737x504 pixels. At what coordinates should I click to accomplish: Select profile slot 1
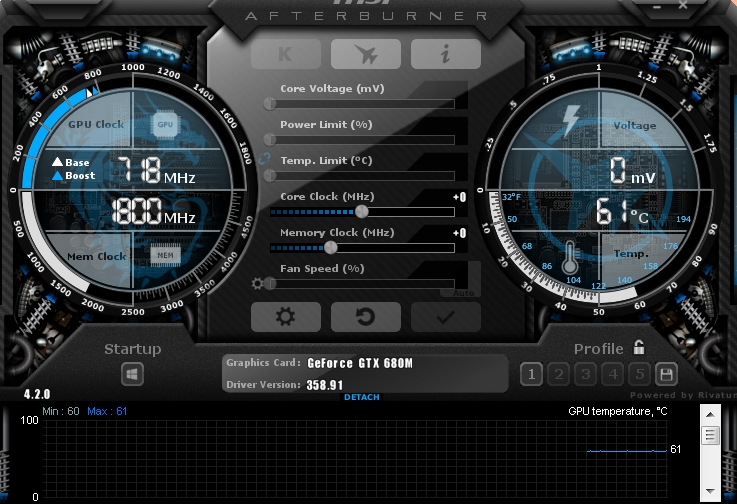coord(532,374)
